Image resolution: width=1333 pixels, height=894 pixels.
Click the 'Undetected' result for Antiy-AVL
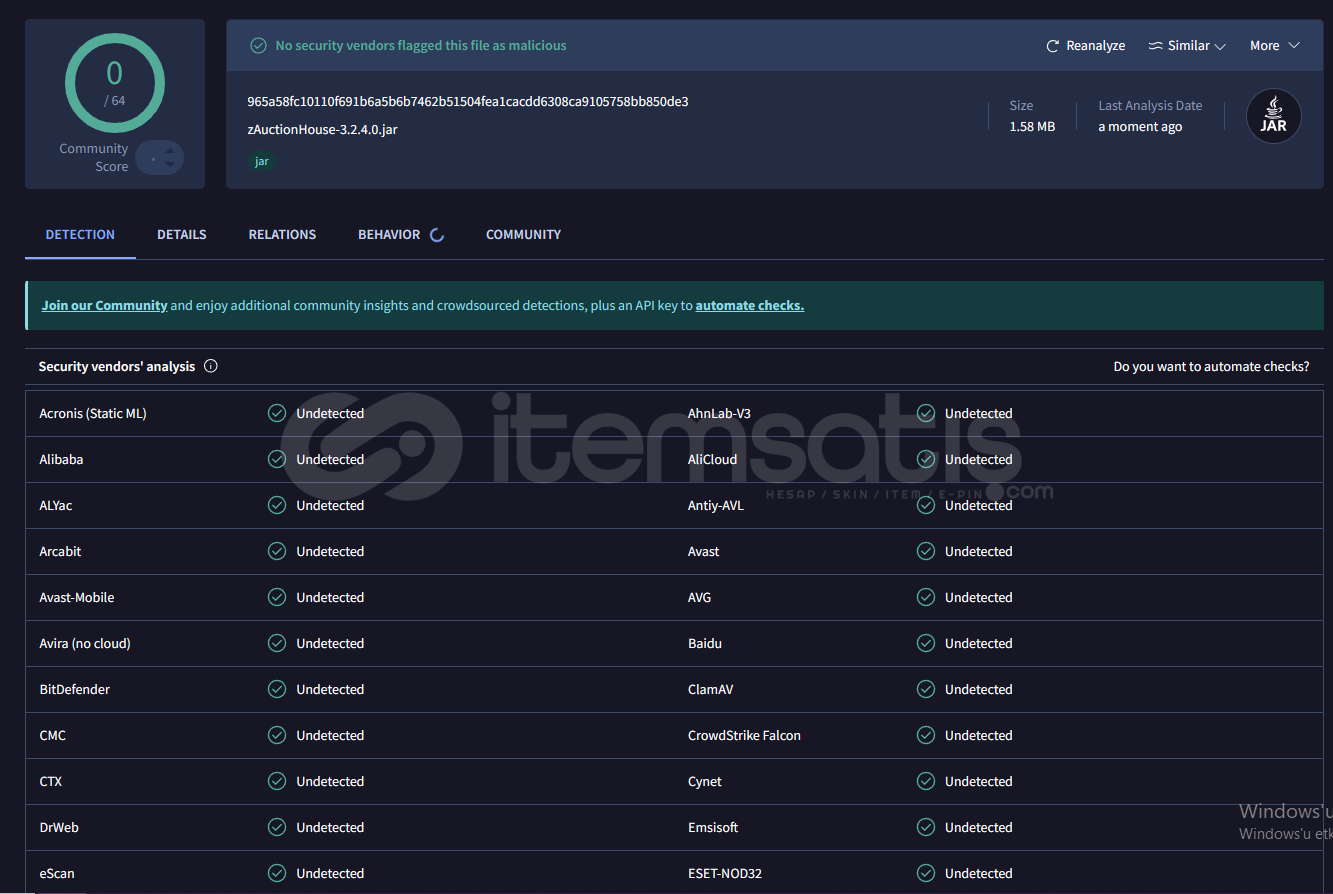[x=979, y=505]
